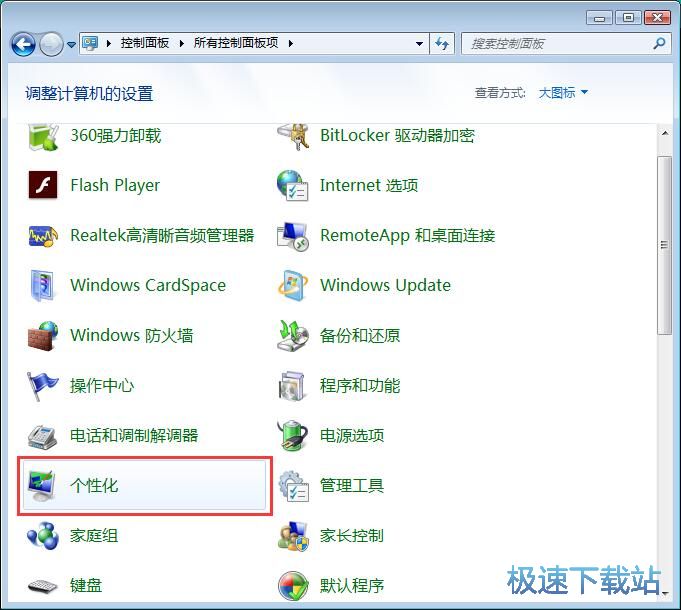Click the Back navigation arrow

click(23, 44)
